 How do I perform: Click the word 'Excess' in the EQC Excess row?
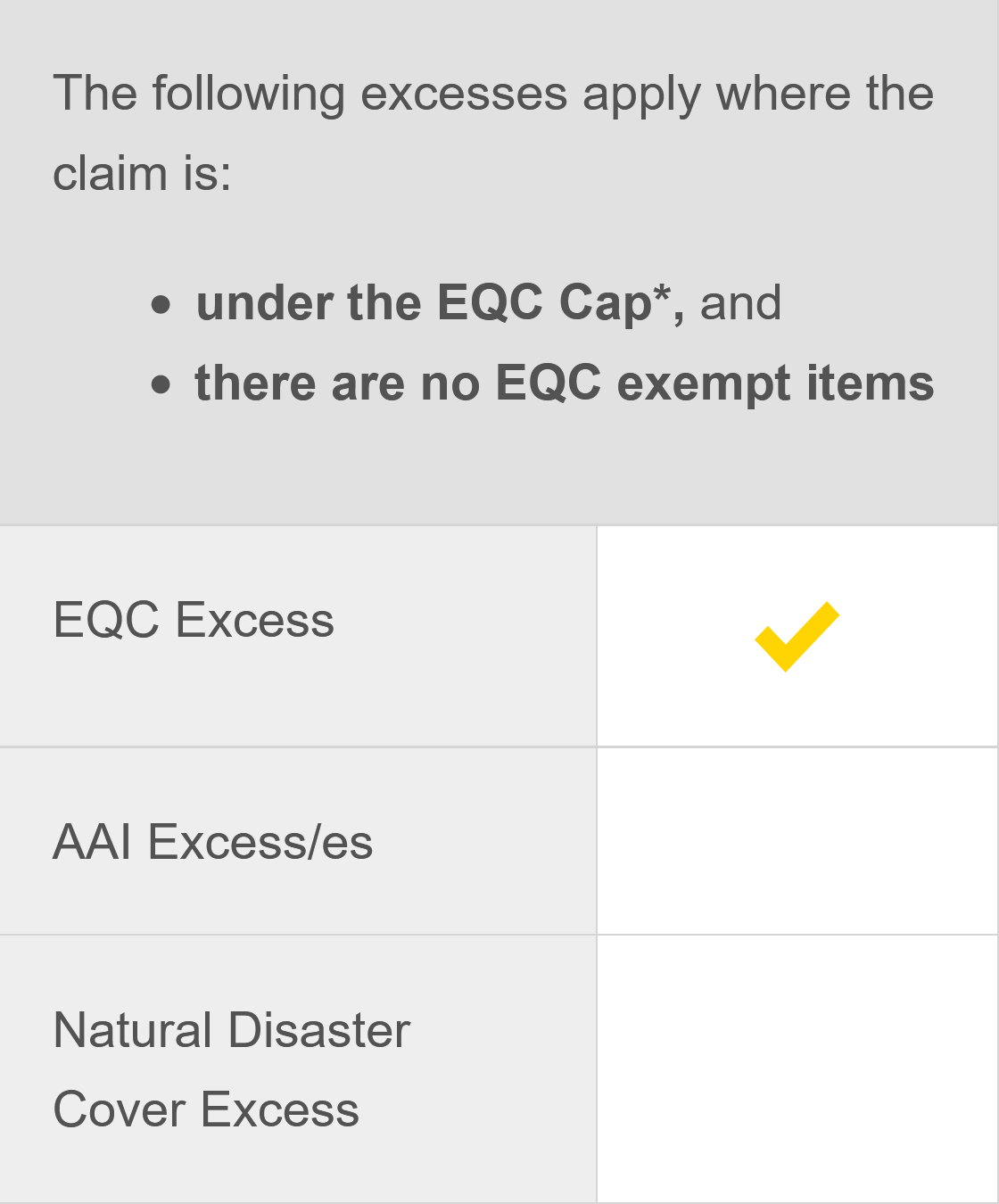click(255, 620)
